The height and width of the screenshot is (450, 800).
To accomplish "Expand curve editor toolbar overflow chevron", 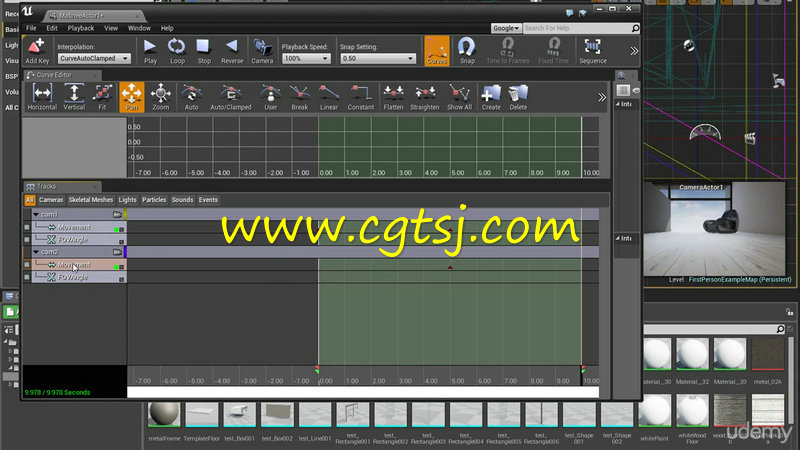I will tap(602, 97).
